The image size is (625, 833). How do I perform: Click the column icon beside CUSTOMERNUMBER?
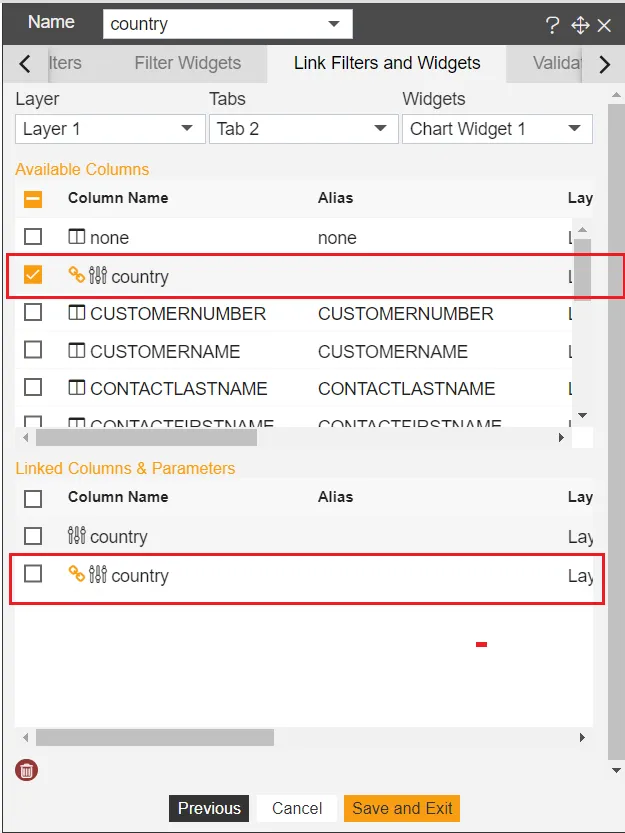click(77, 312)
